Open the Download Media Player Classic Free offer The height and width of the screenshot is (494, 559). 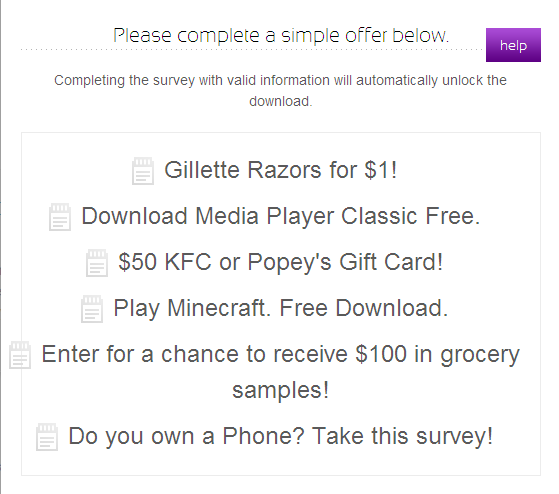(x=281, y=216)
